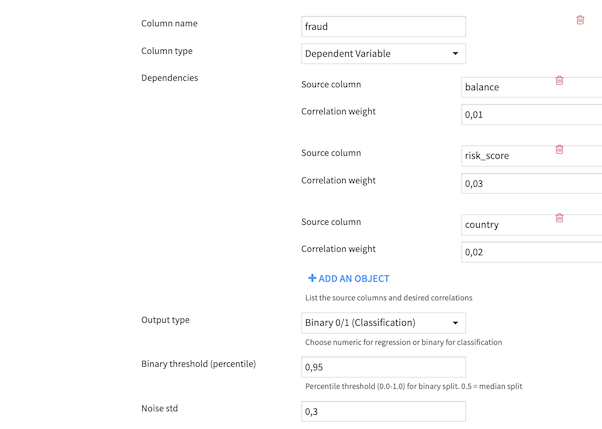Viewport: 602px width, 429px height.
Task: Click the country source column field
Action: [505, 225]
